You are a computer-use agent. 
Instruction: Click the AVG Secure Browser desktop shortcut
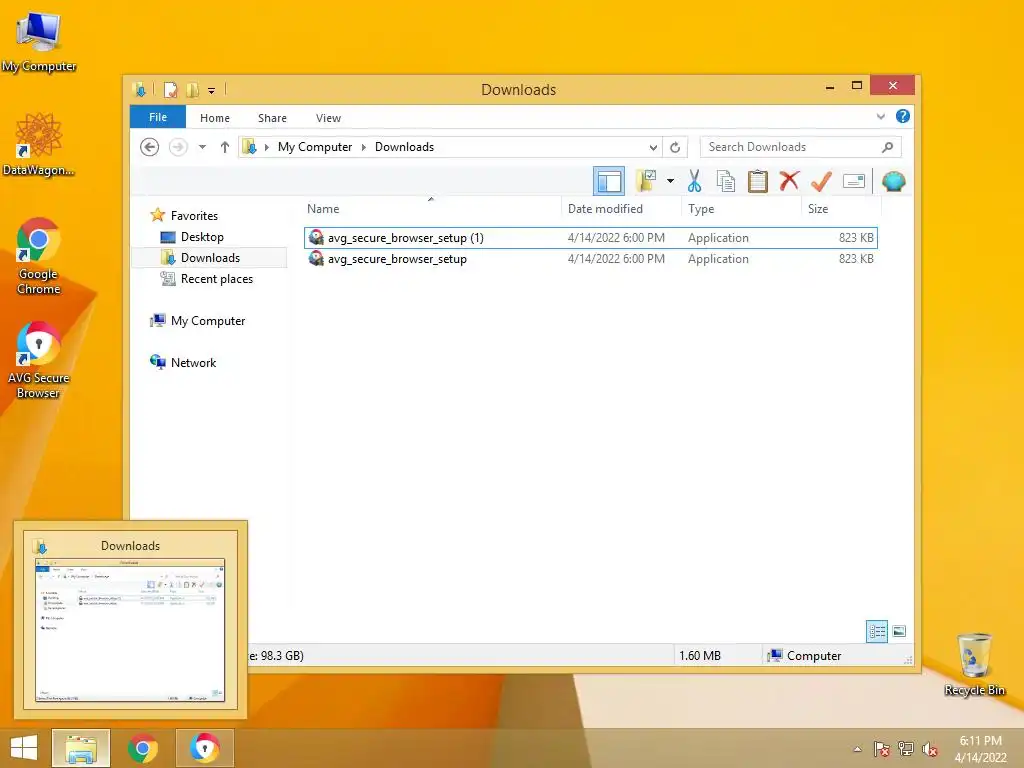tap(39, 360)
